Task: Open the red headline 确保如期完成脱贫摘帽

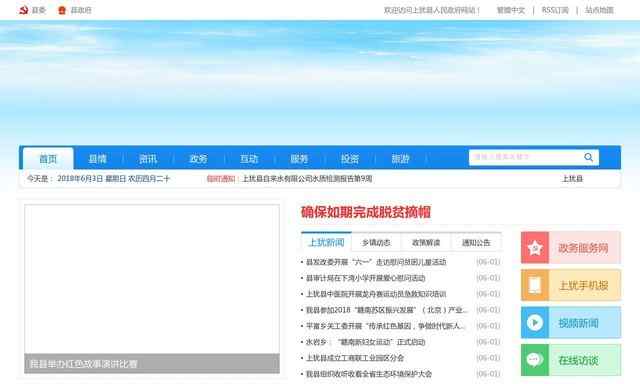Action: click(x=366, y=212)
